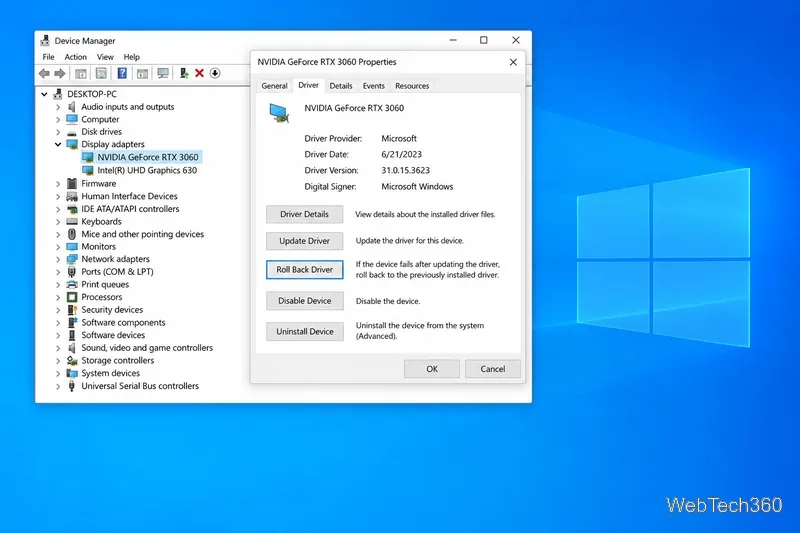Expand the IDE ATA/ATAPI controllers node
This screenshot has height=533, width=800.
(x=58, y=209)
